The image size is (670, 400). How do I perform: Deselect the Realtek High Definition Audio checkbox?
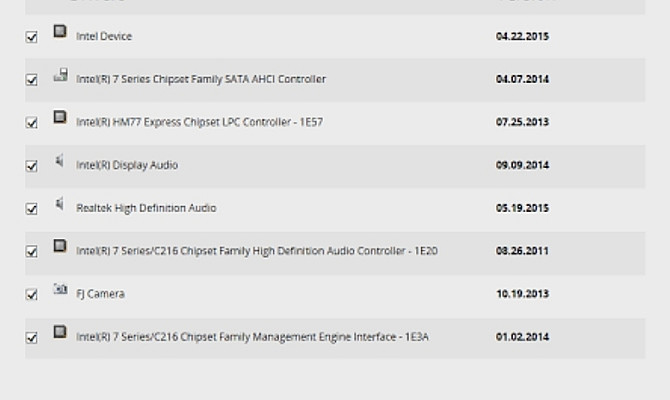(31, 209)
